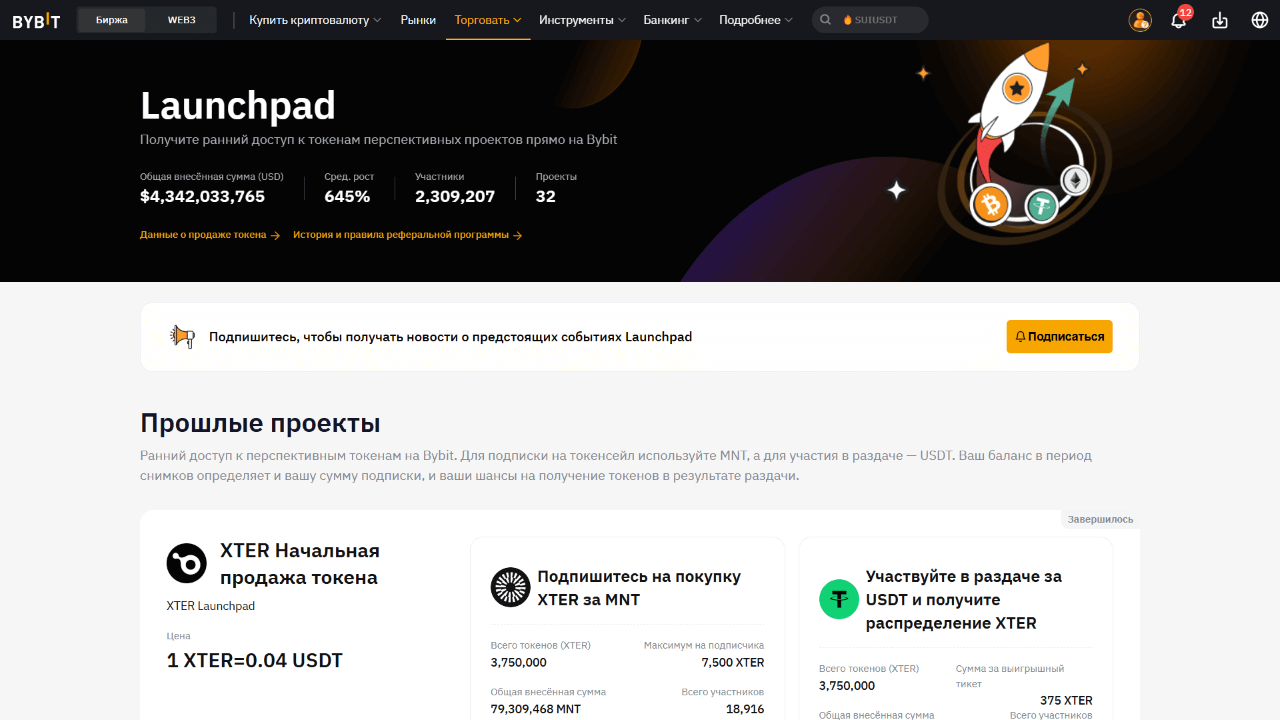Click the XTER token logo
This screenshot has height=720, width=1280.
click(186, 564)
